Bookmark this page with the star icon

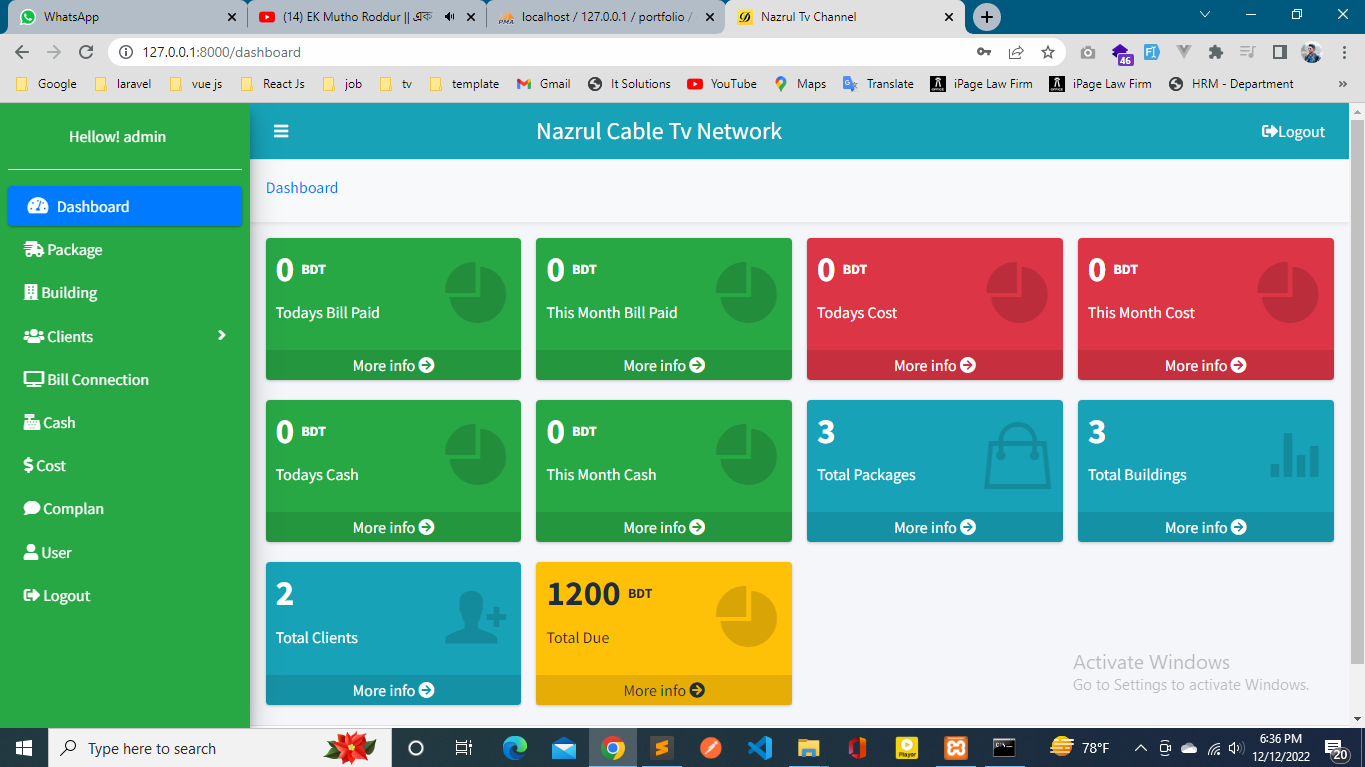tap(1047, 52)
